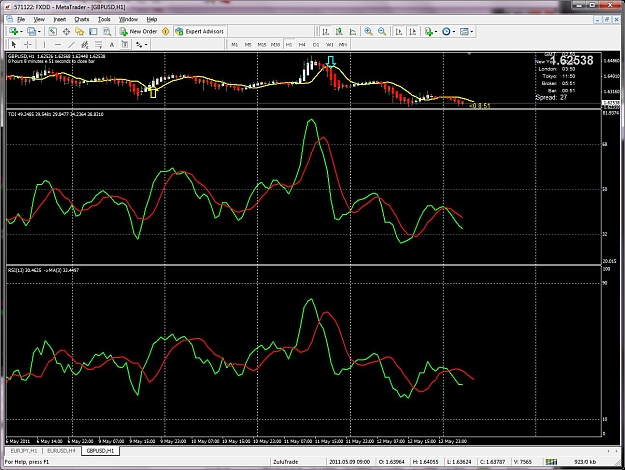Switch to M1 timeframe
The height and width of the screenshot is (470, 625).
point(234,45)
